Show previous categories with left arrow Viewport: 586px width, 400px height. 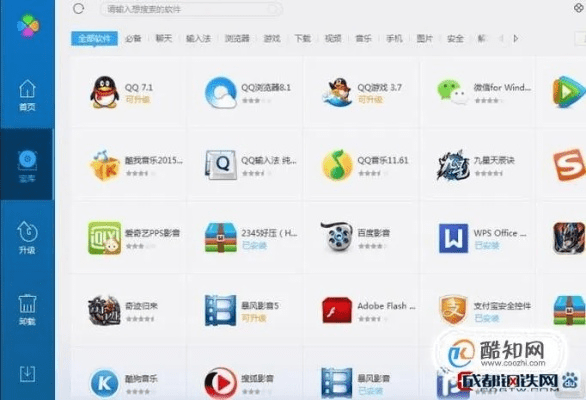[502, 38]
